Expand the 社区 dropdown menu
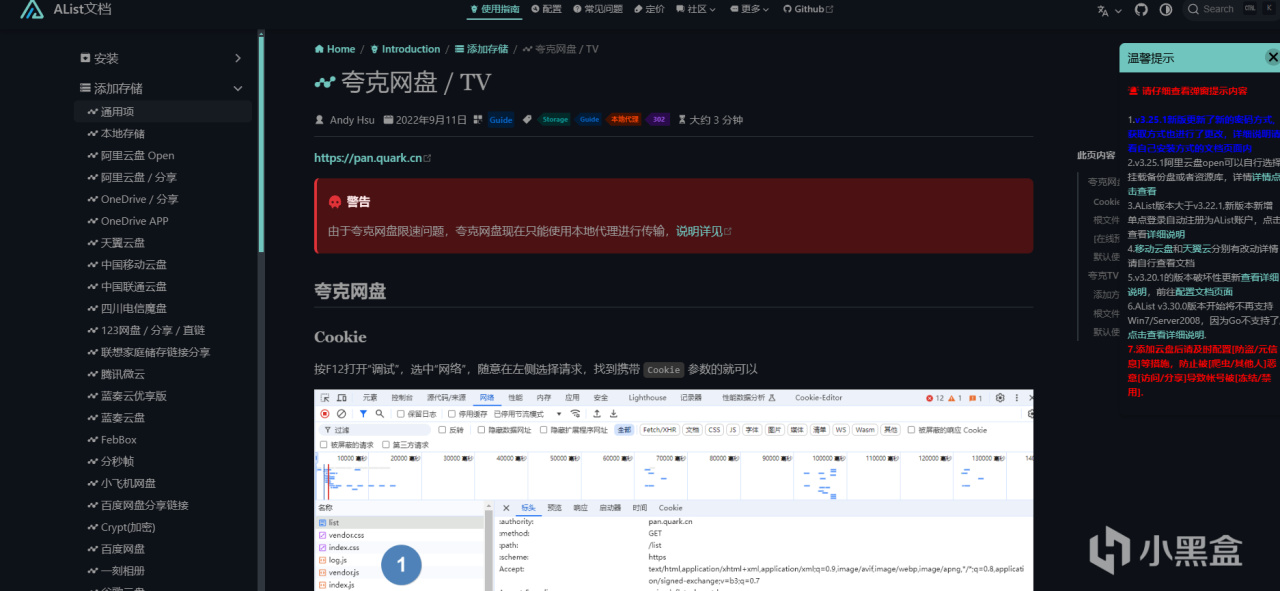This screenshot has height=591, width=1280. 697,9
